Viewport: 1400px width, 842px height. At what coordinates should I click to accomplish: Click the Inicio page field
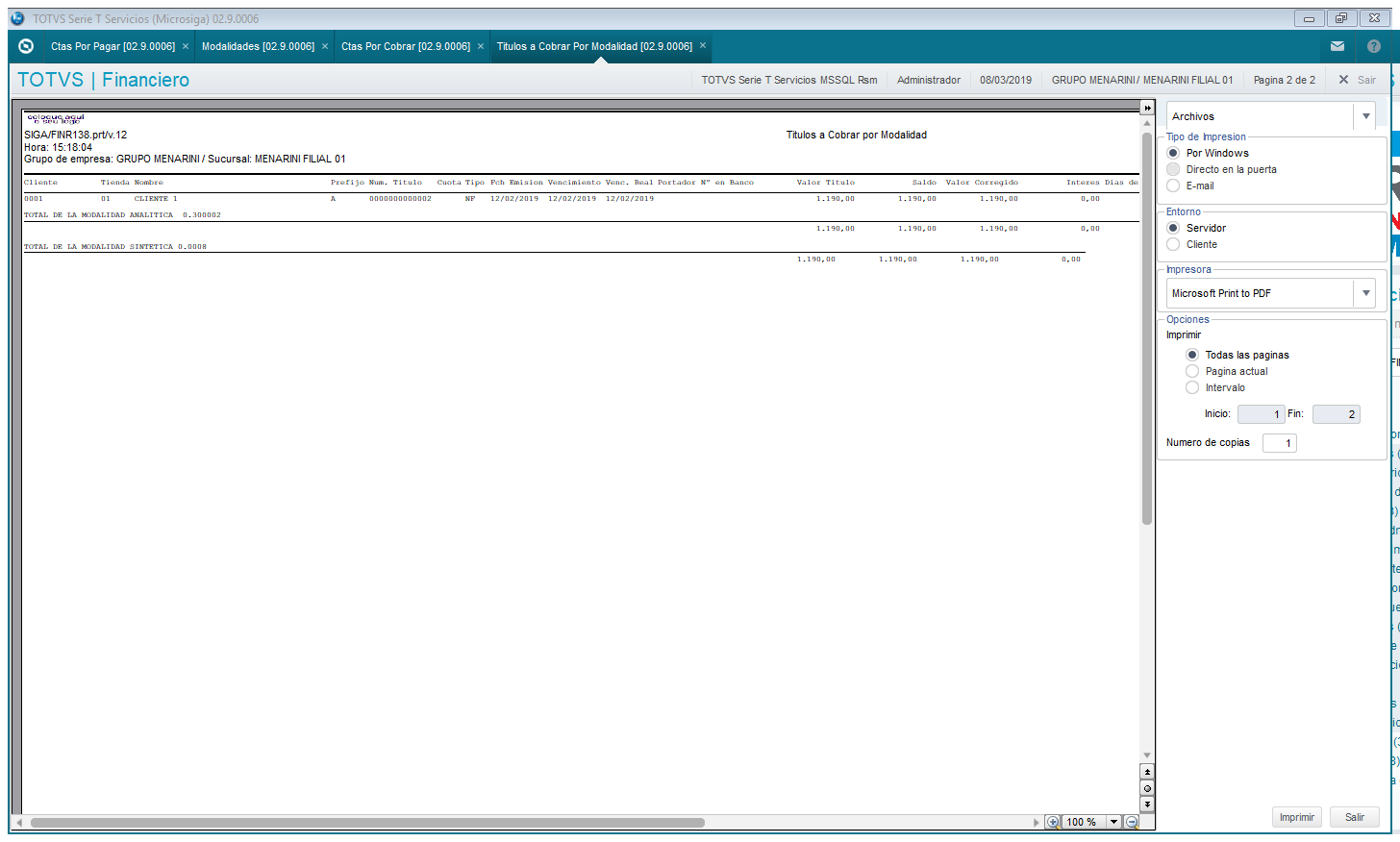click(x=1262, y=414)
